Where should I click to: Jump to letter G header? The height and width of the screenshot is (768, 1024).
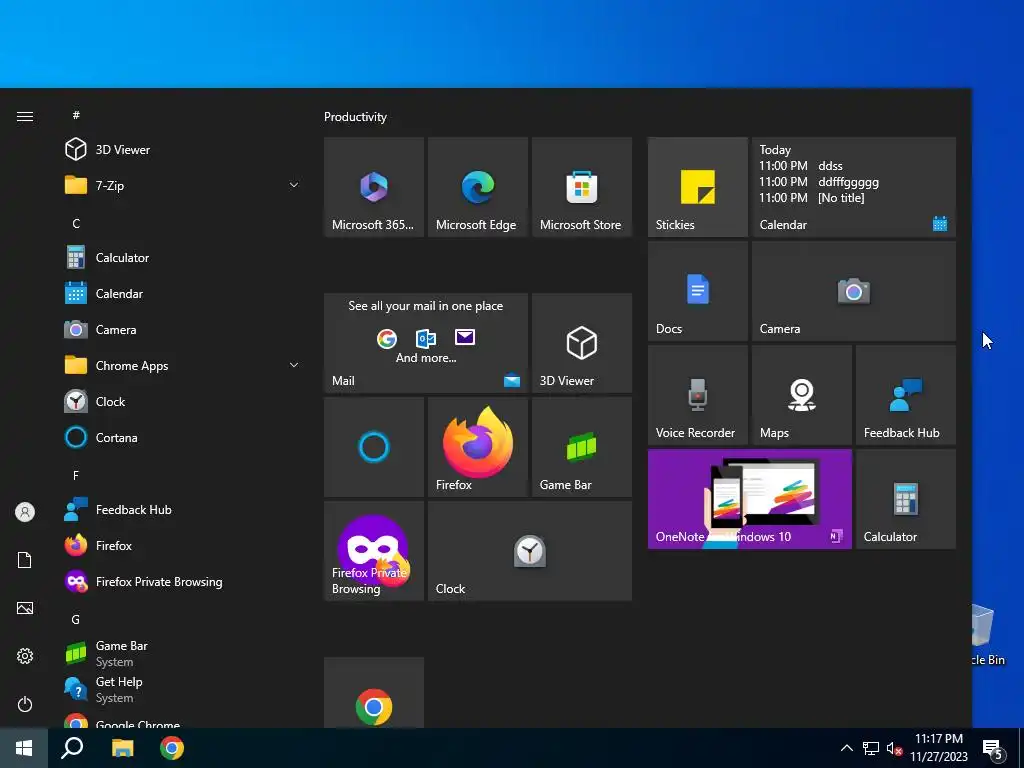pos(76,619)
